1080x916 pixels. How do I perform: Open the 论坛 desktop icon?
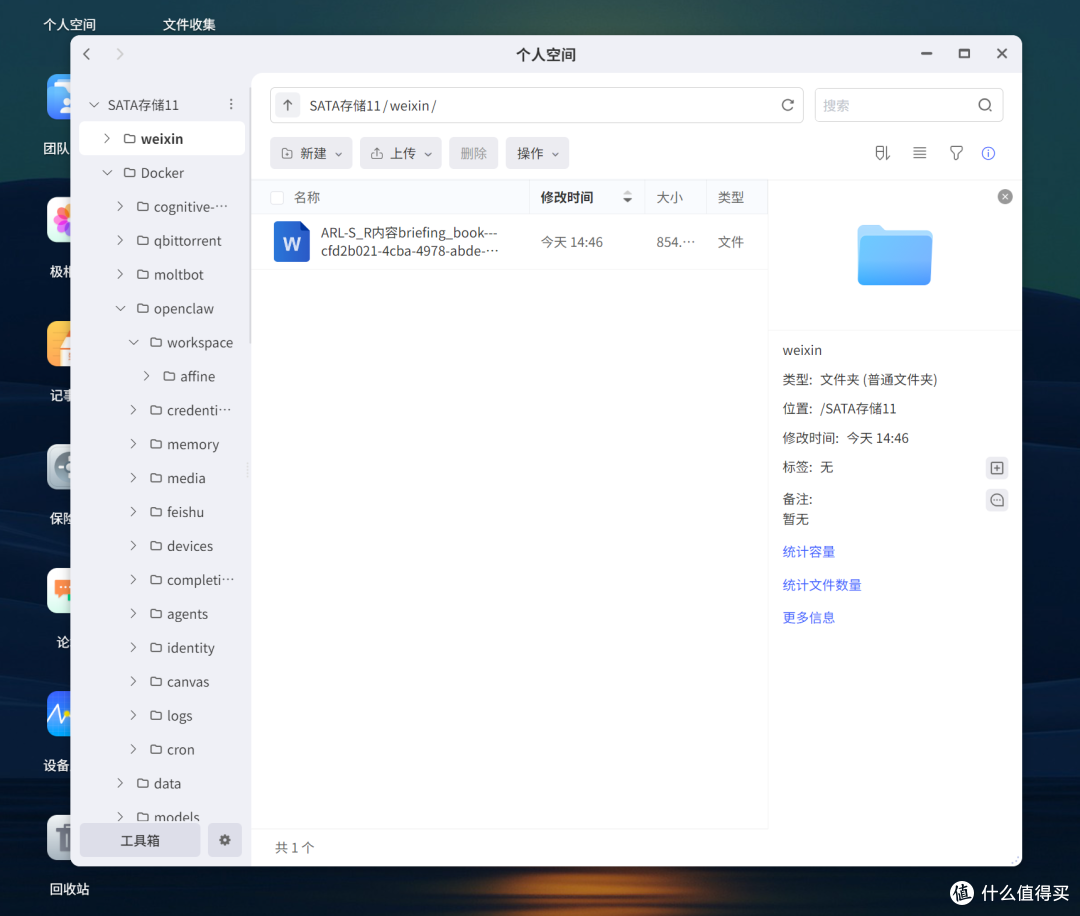click(59, 590)
